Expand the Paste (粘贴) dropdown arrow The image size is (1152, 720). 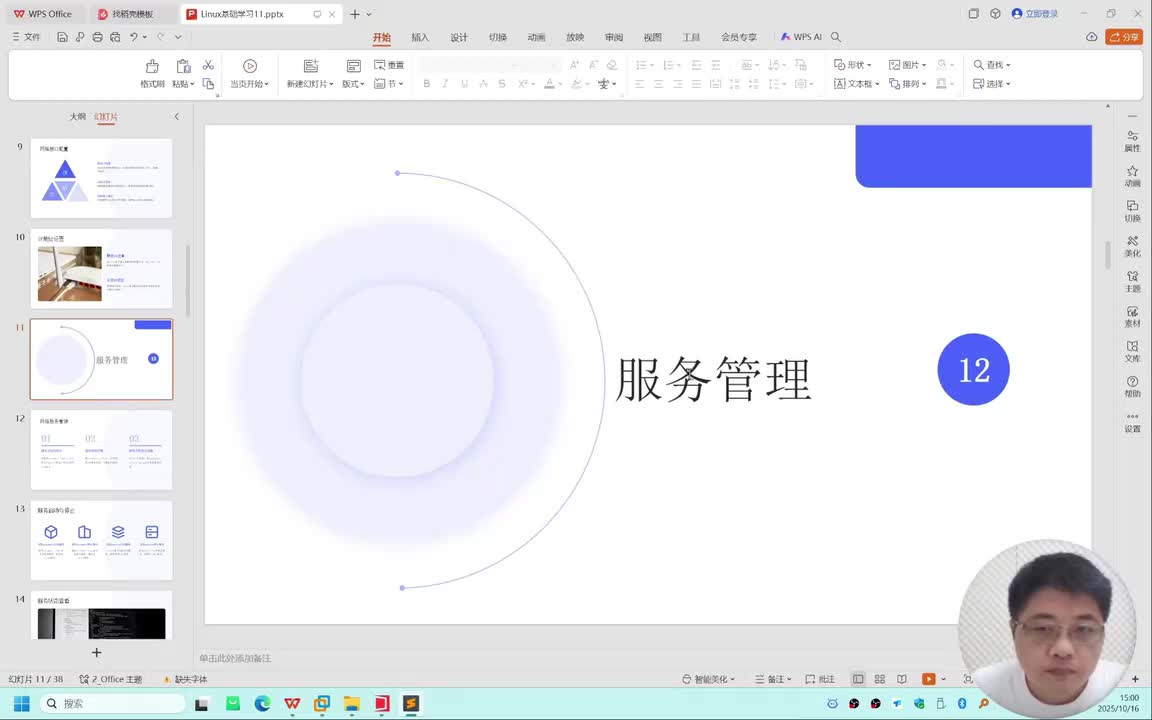coord(192,84)
